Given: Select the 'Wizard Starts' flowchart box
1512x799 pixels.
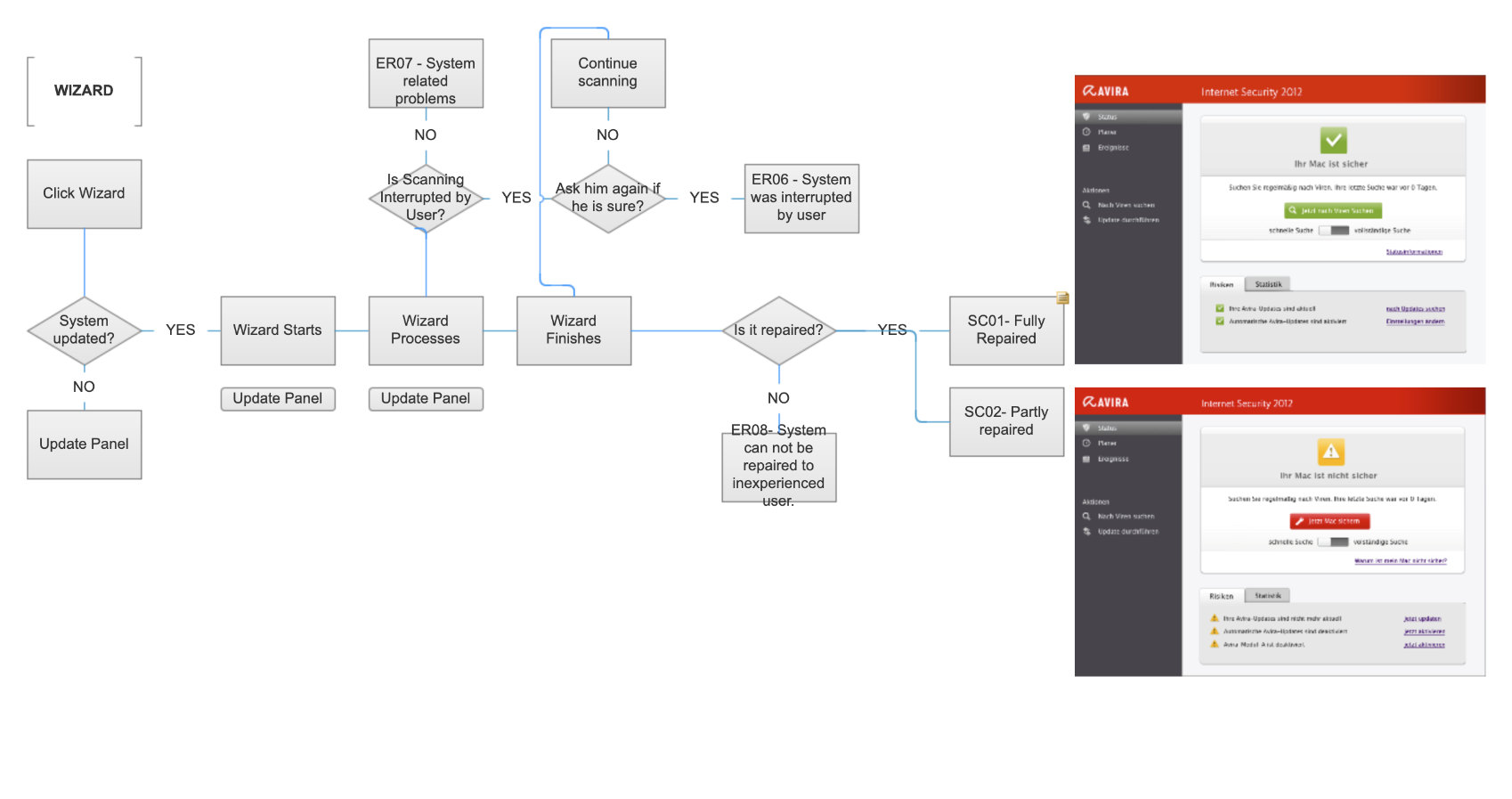Looking at the screenshot, I should [278, 330].
